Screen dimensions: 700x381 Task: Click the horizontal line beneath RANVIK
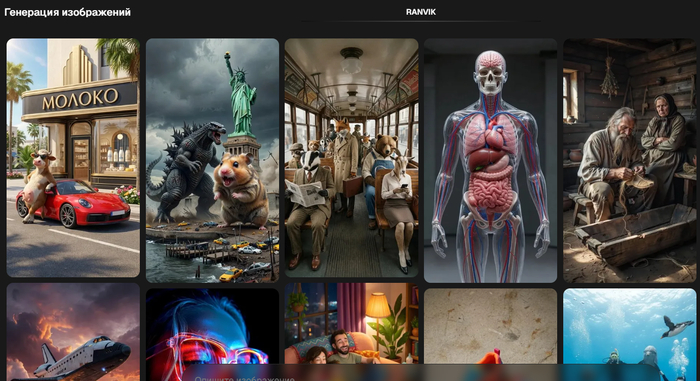pyautogui.click(x=421, y=21)
